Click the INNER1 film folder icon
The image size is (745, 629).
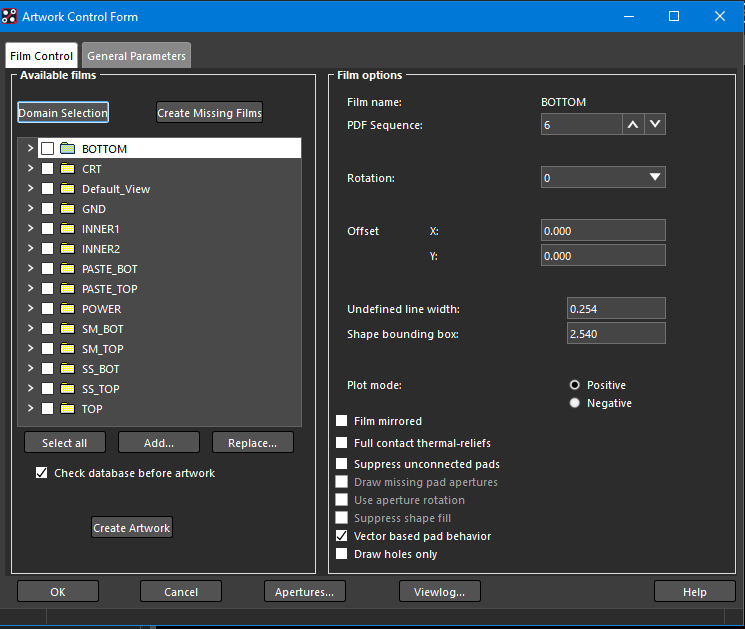coord(67,229)
